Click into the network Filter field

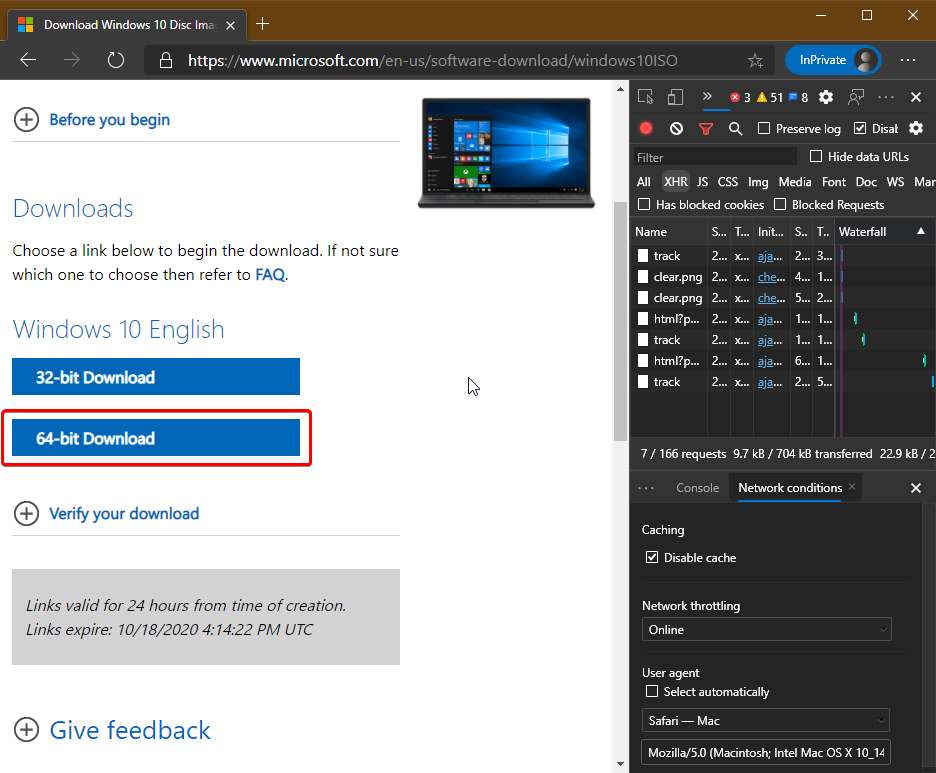715,157
